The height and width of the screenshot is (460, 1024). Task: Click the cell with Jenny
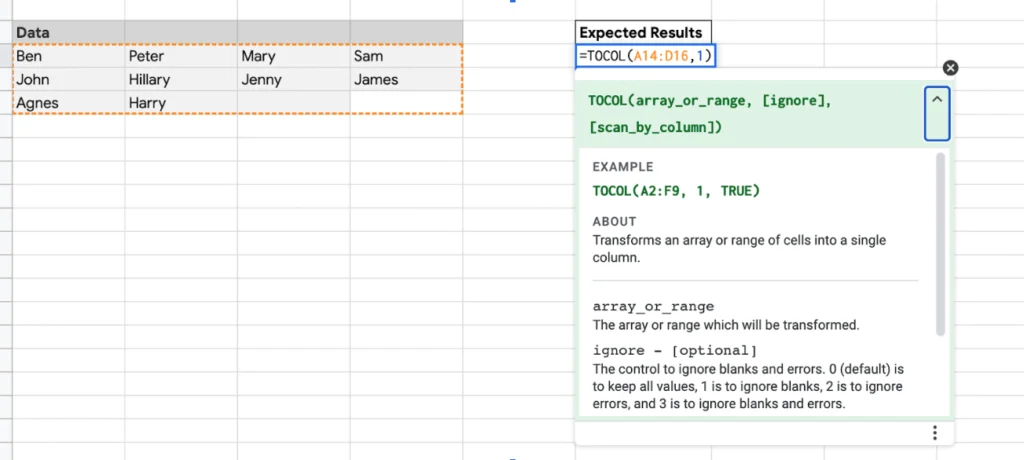click(x=293, y=79)
